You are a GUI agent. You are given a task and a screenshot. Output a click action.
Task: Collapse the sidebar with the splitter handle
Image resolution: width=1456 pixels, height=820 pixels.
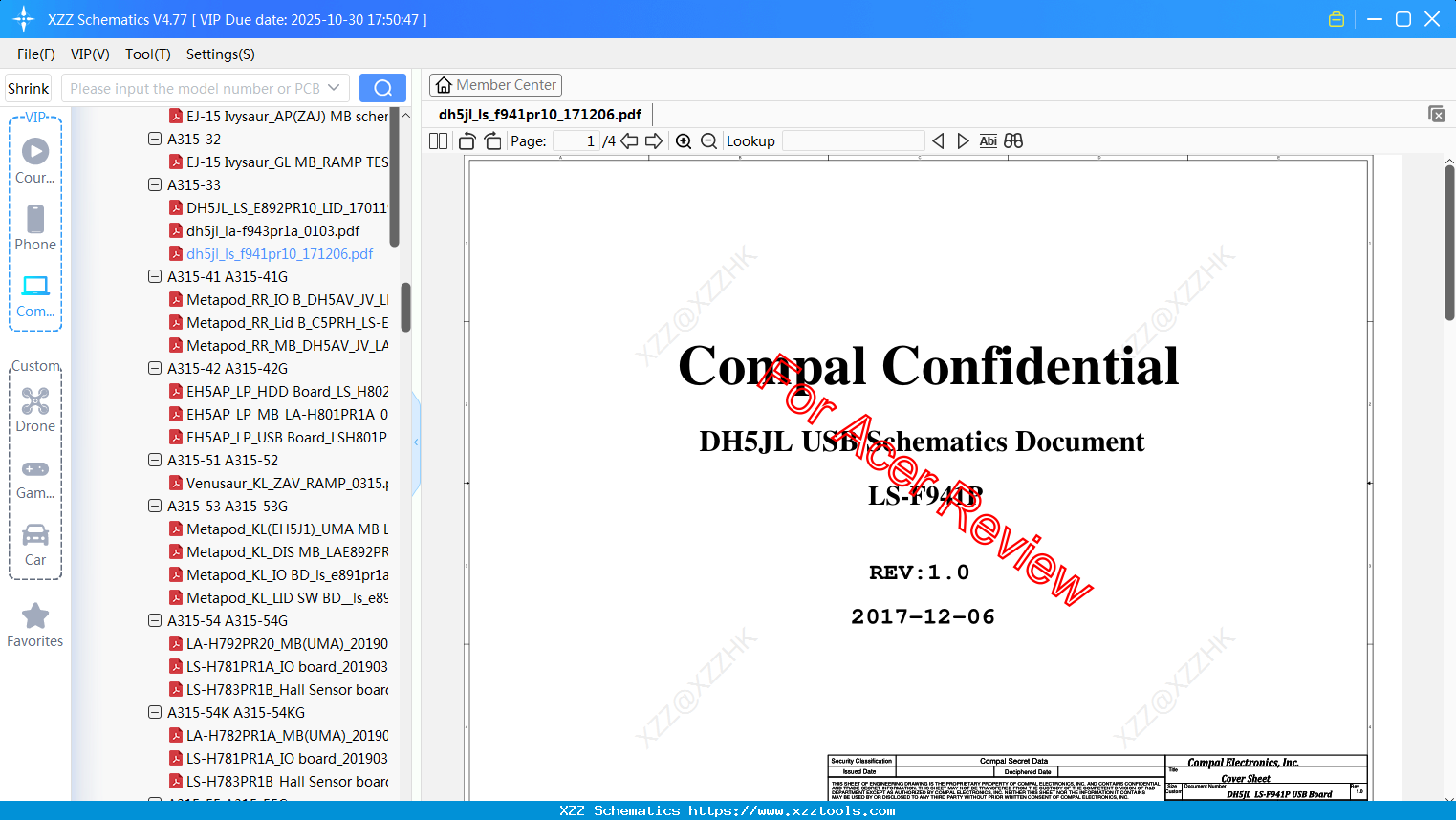pyautogui.click(x=416, y=442)
